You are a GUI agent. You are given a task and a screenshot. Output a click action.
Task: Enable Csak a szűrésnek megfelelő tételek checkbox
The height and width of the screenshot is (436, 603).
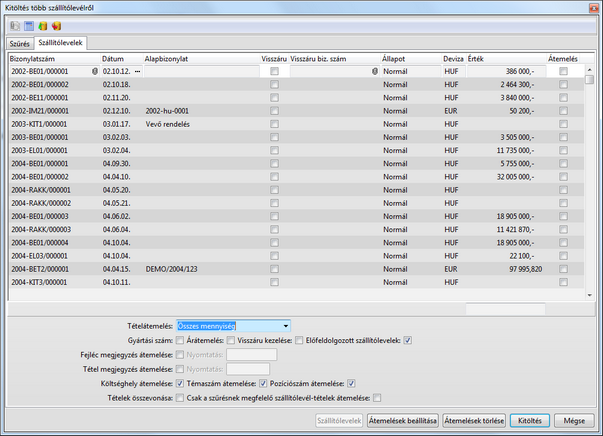pyautogui.click(x=377, y=398)
